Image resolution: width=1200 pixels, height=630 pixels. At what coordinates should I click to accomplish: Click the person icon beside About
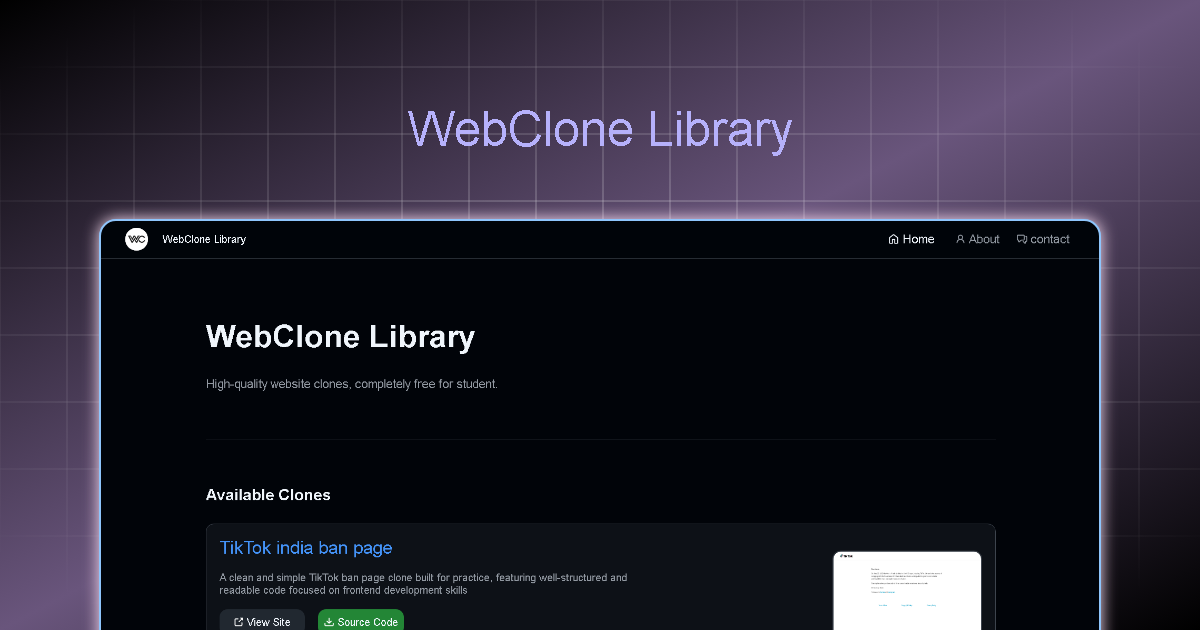(x=960, y=239)
